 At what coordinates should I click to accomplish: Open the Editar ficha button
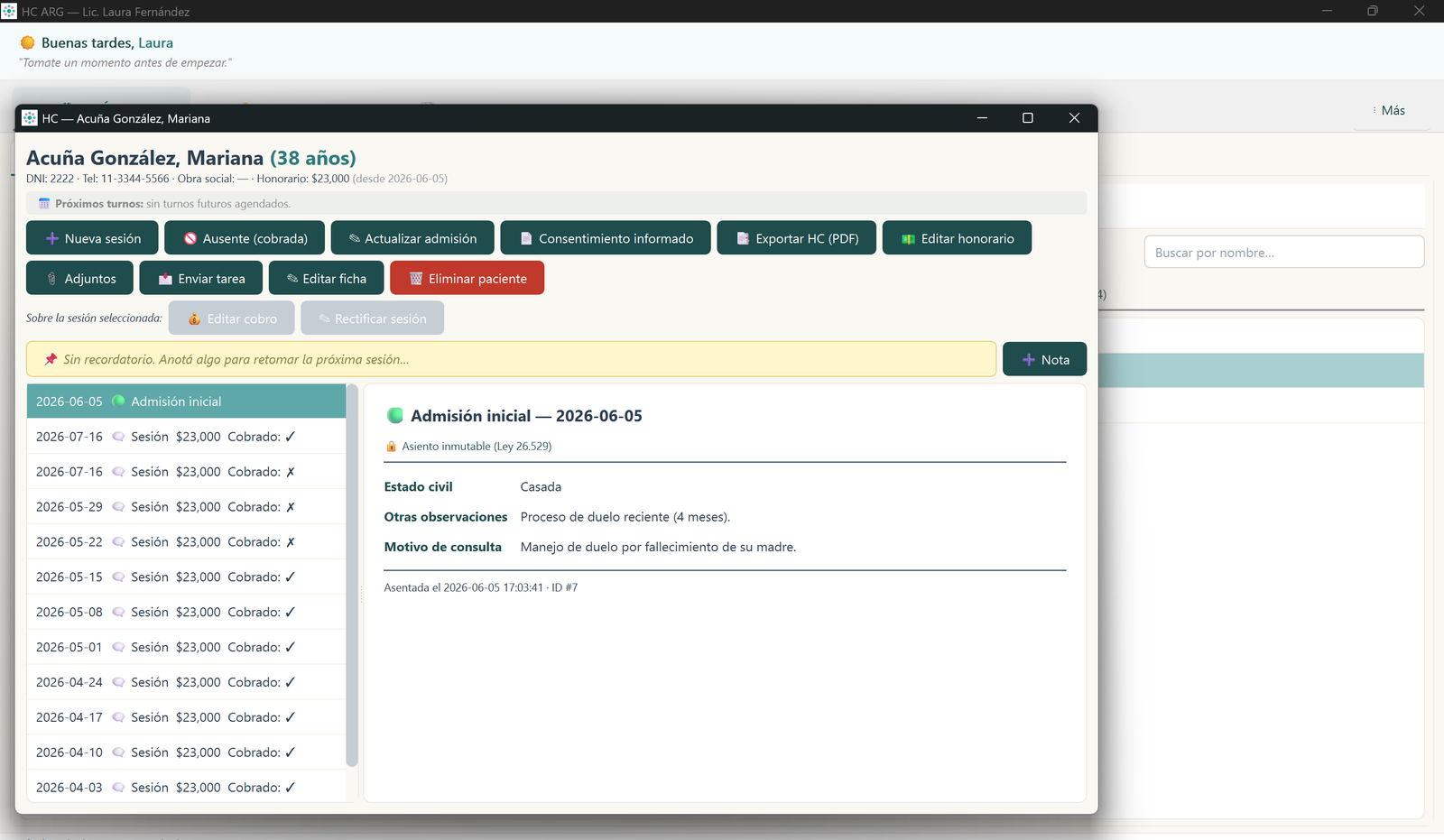click(326, 278)
